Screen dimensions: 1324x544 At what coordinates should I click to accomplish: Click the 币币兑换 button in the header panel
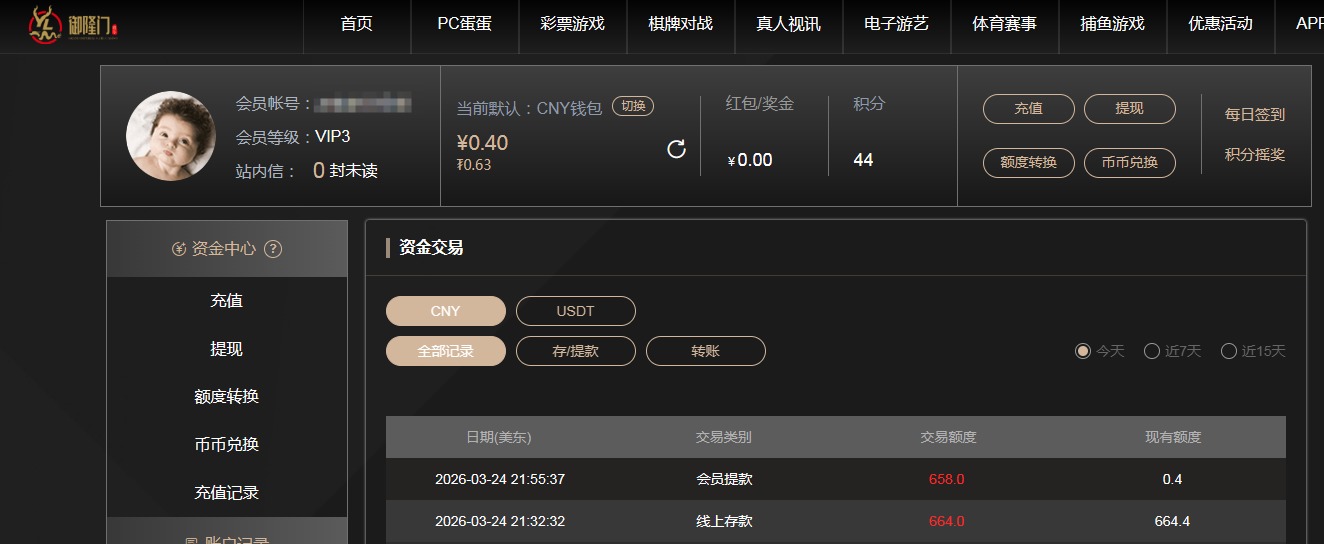pyautogui.click(x=1130, y=162)
